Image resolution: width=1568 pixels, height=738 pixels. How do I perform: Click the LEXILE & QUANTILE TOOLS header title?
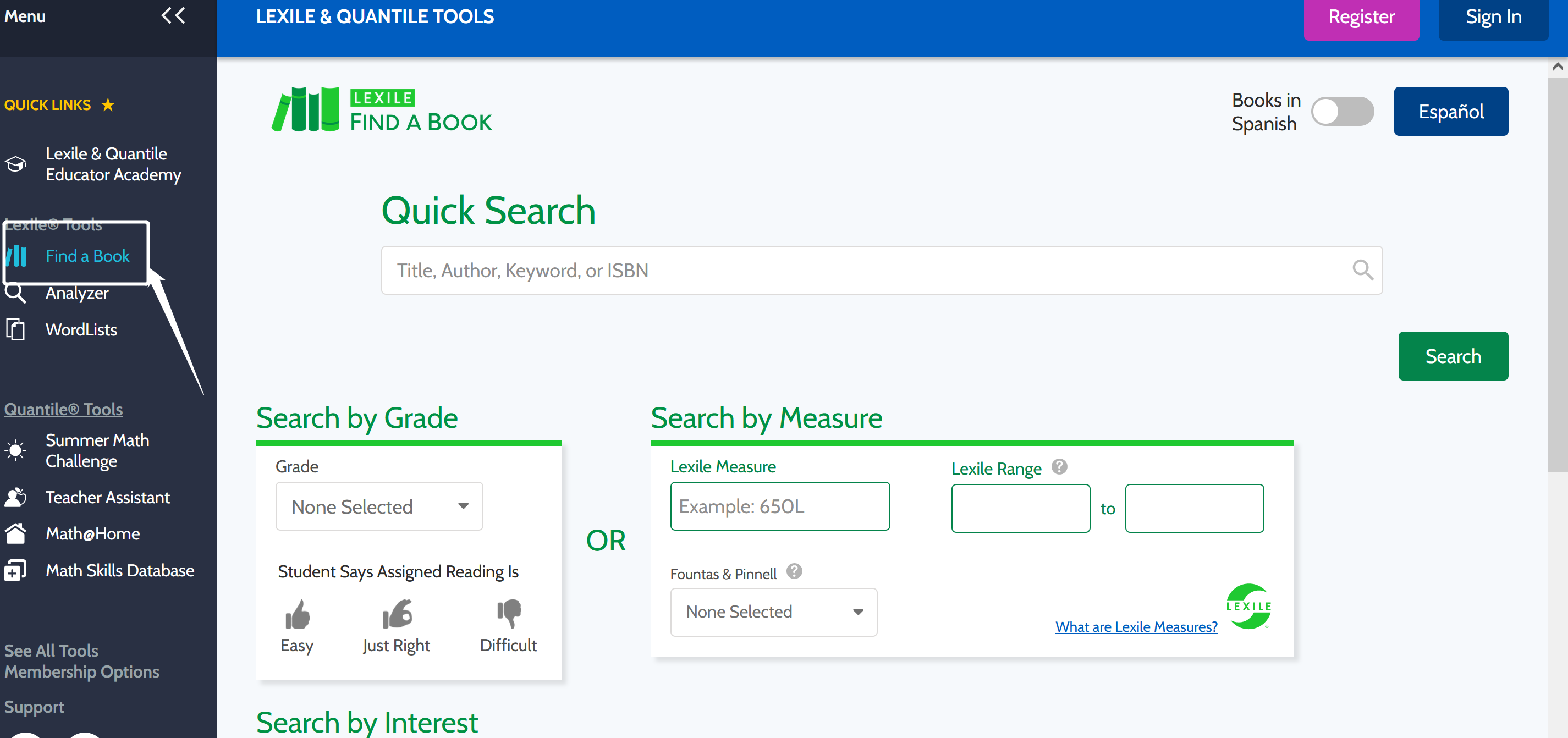[375, 16]
